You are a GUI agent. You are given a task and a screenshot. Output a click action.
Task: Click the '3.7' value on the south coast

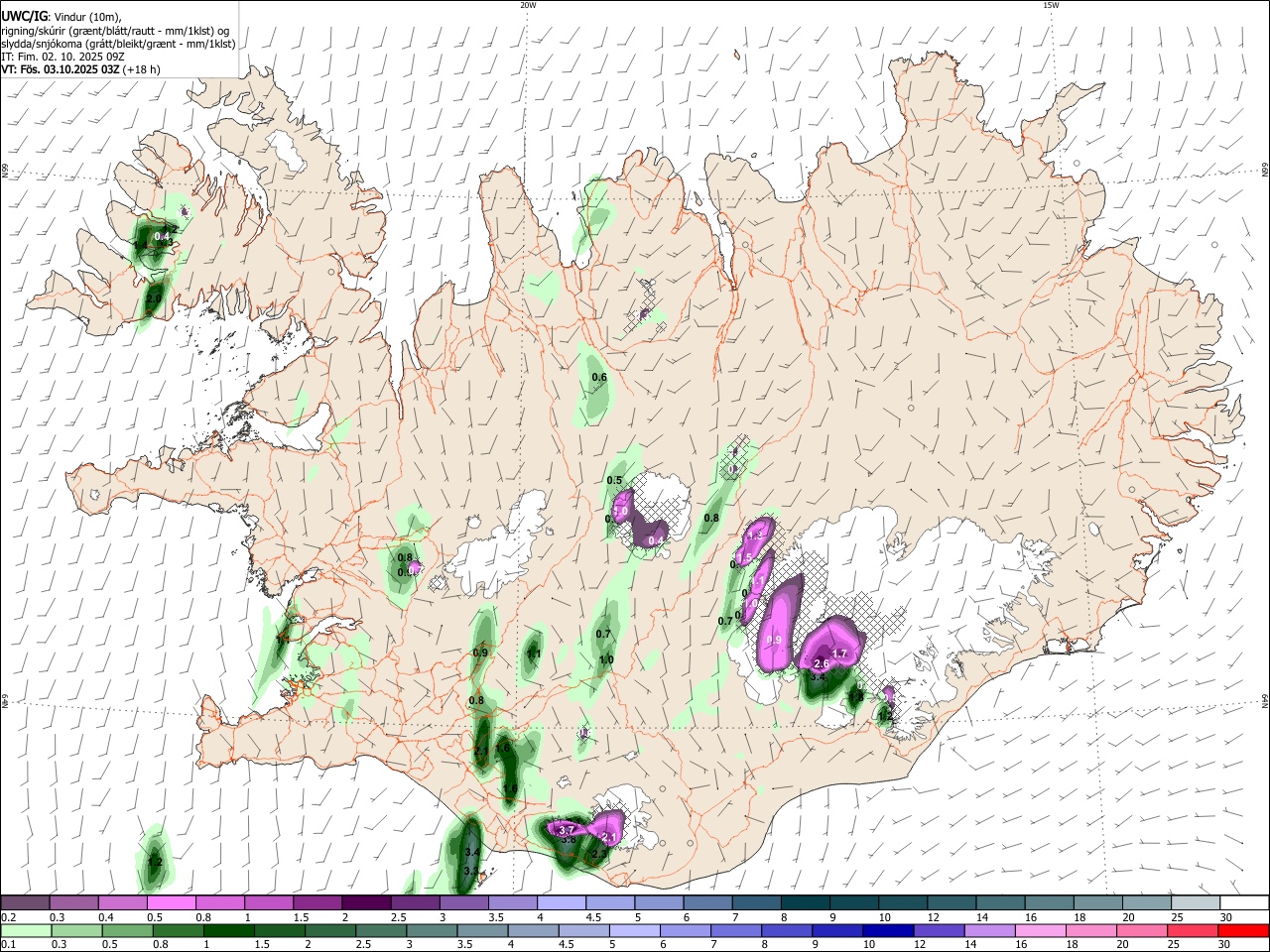567,829
